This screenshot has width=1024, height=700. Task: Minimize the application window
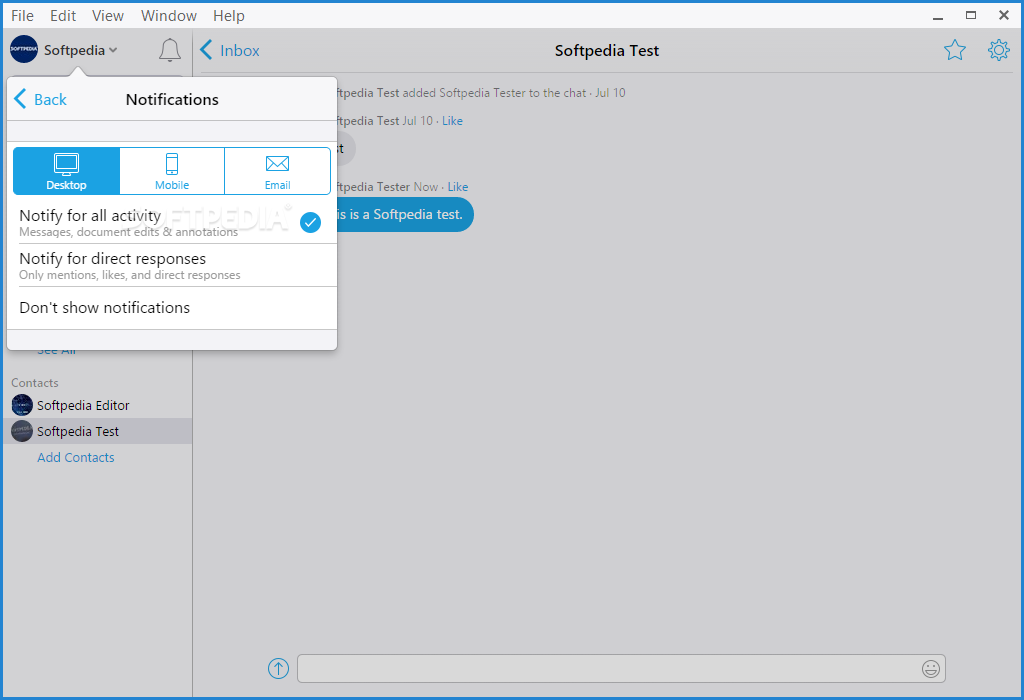coord(938,16)
